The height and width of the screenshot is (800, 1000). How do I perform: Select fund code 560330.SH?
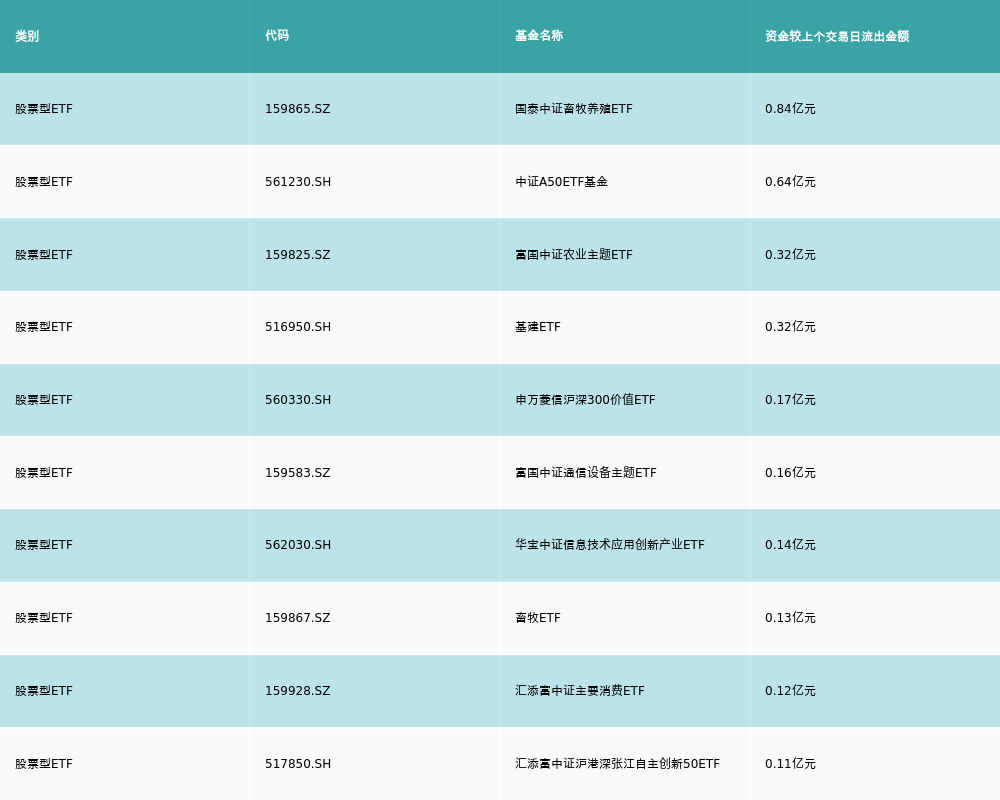coord(297,400)
